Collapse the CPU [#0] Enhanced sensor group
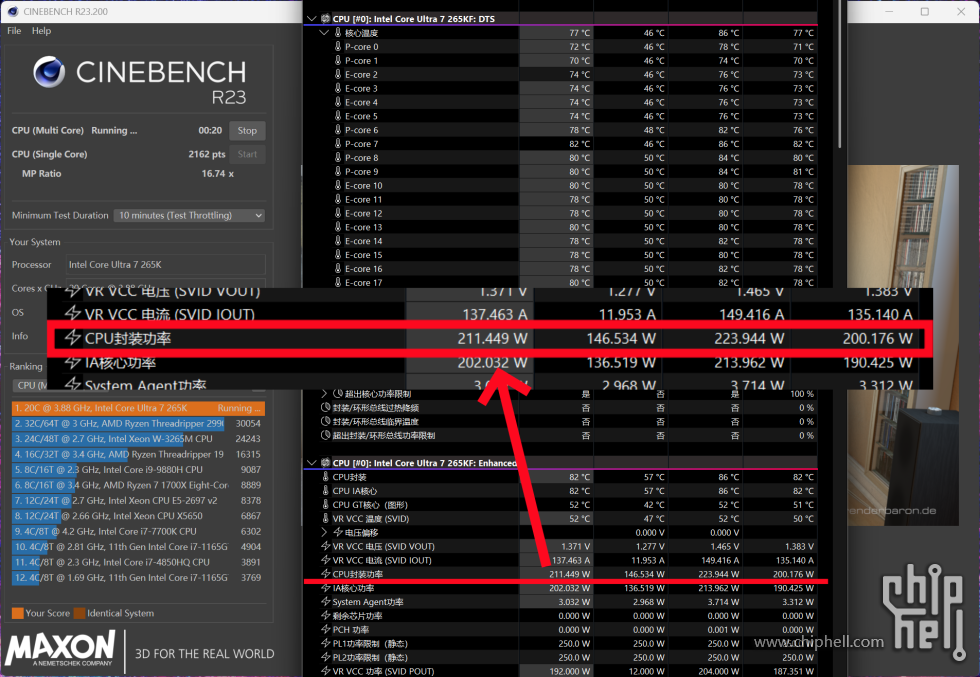Viewport: 980px width, 677px height. (x=311, y=463)
